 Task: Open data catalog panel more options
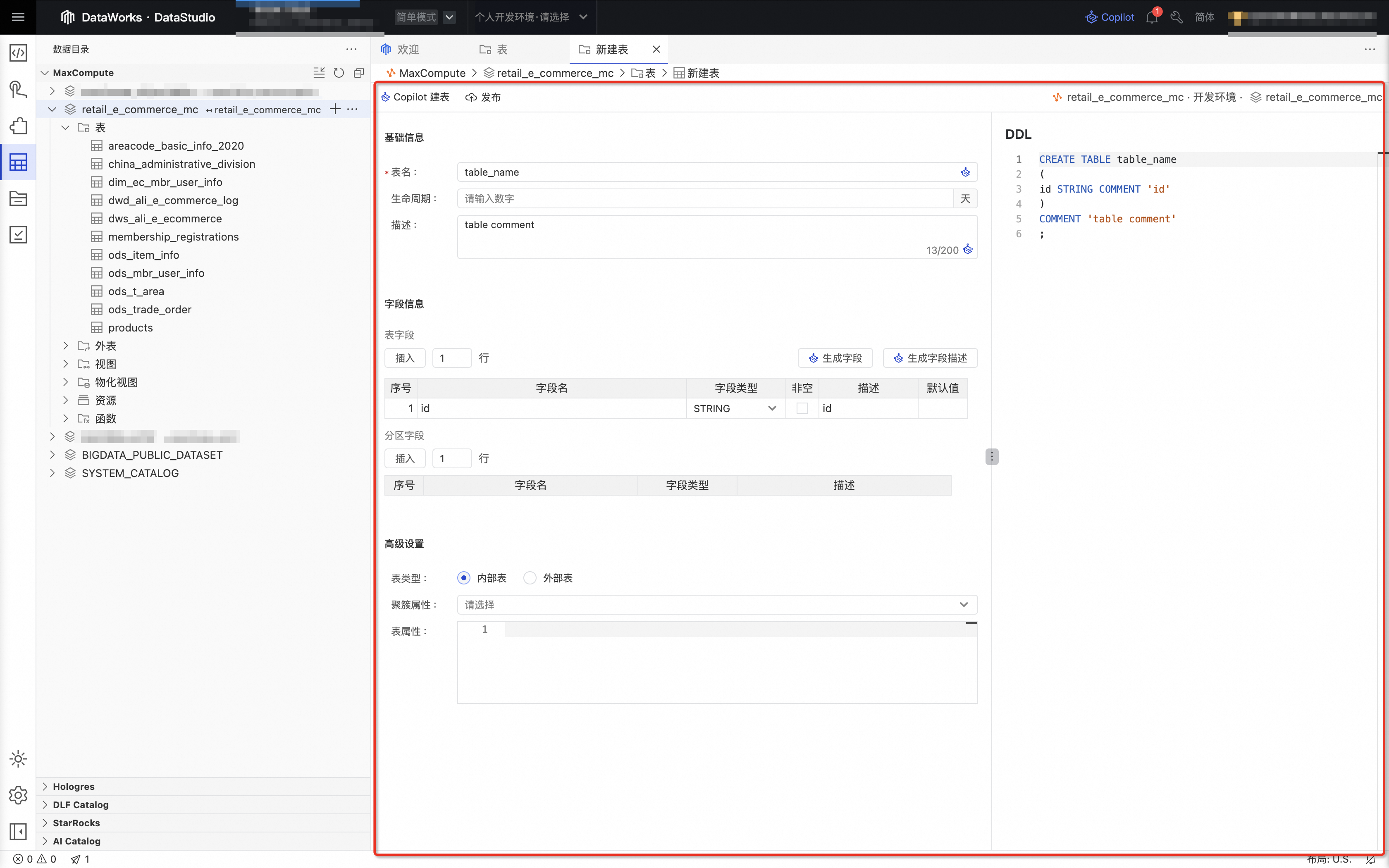click(351, 49)
